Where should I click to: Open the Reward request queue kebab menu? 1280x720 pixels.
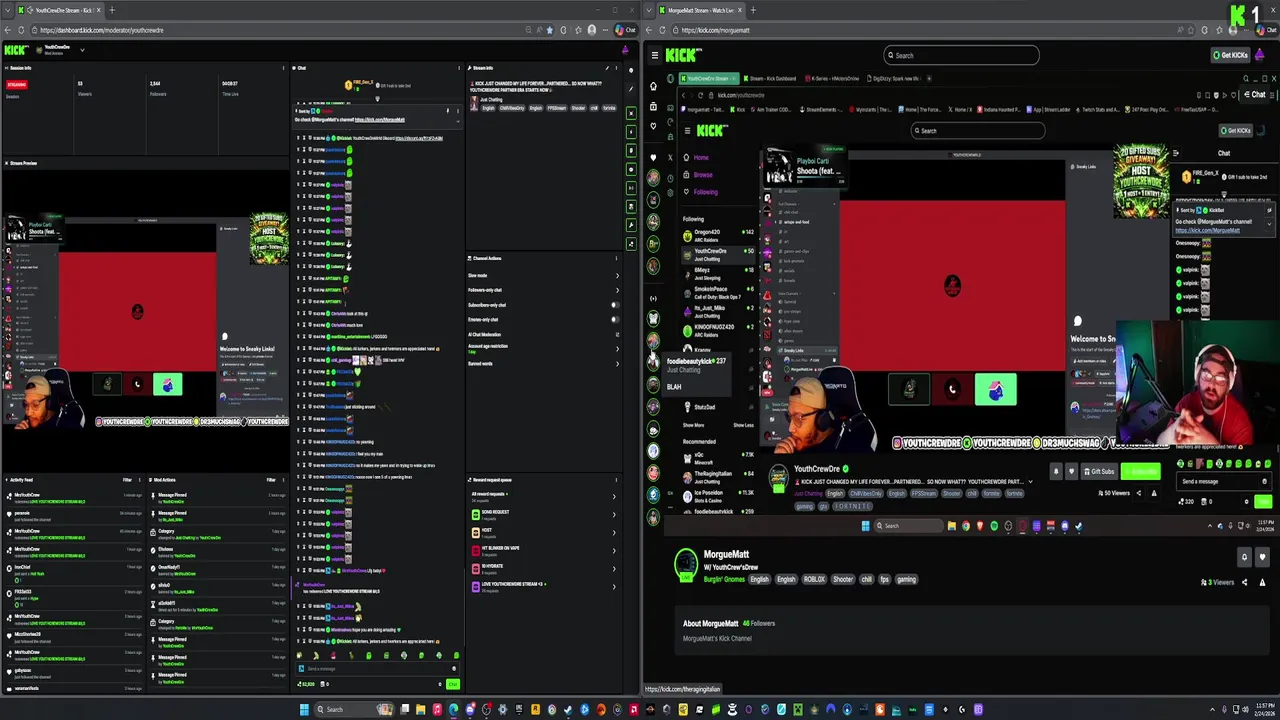617,480
